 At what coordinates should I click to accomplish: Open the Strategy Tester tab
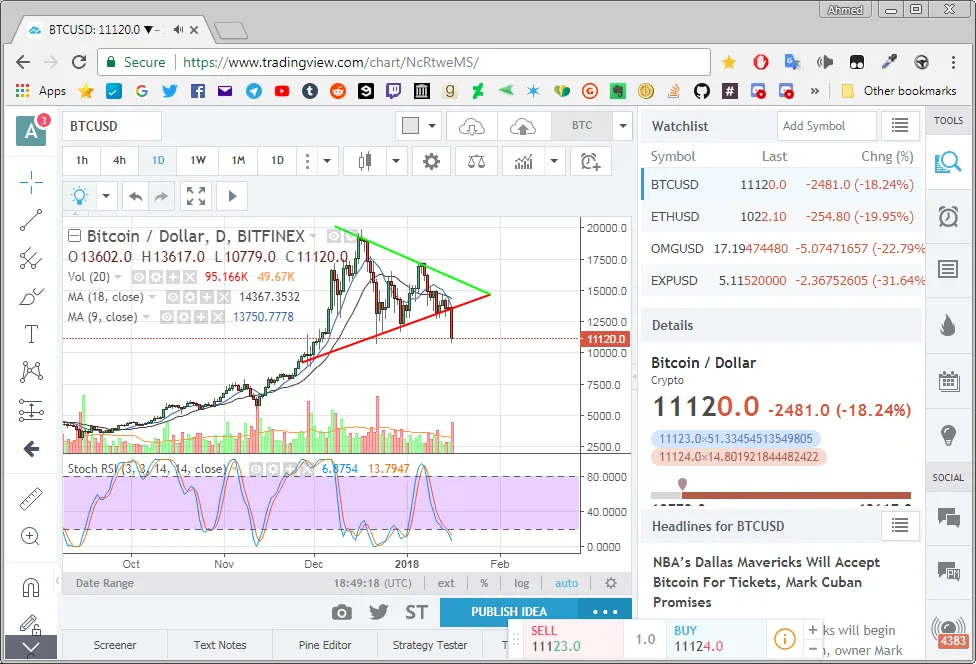(x=429, y=645)
